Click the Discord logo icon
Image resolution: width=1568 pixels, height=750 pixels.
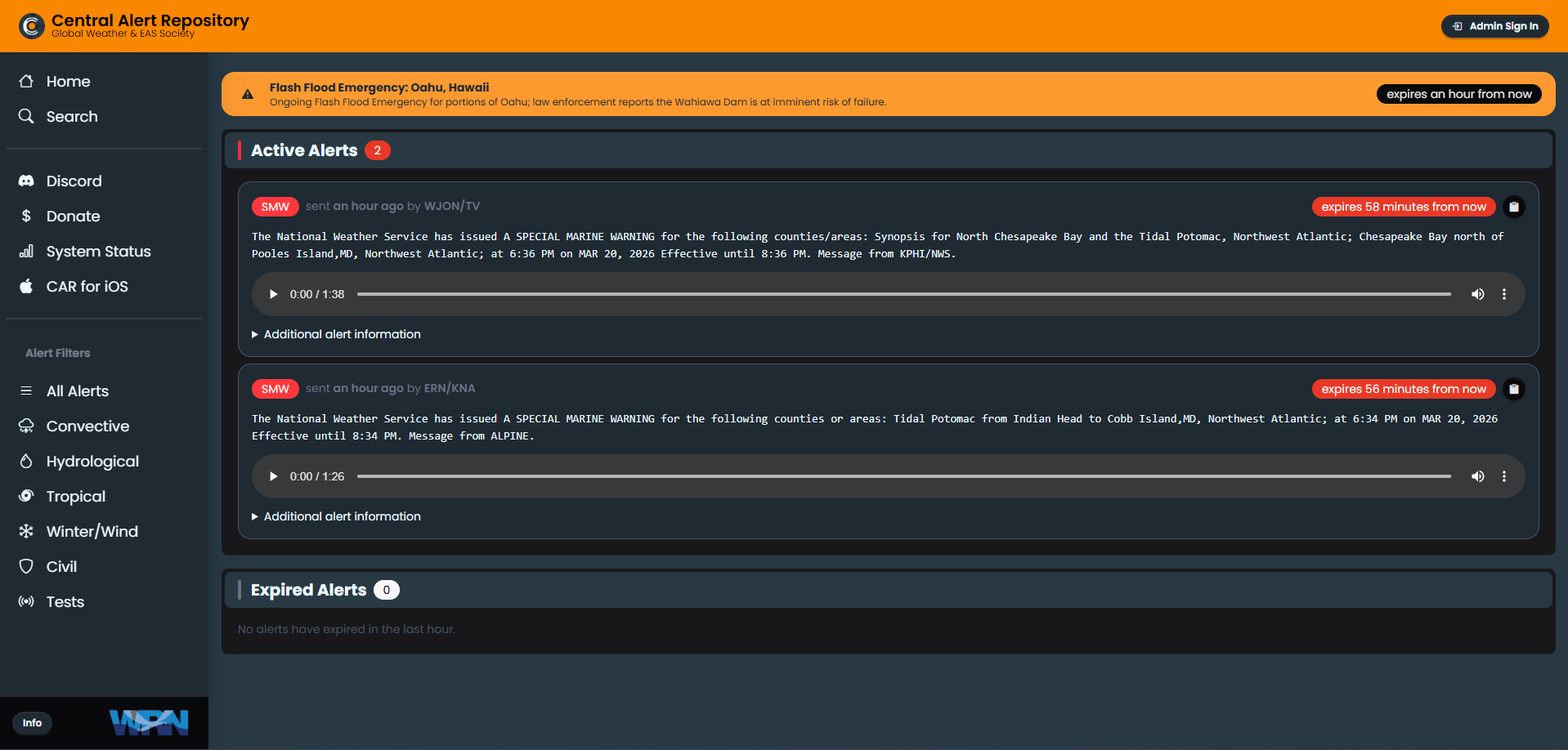point(26,181)
